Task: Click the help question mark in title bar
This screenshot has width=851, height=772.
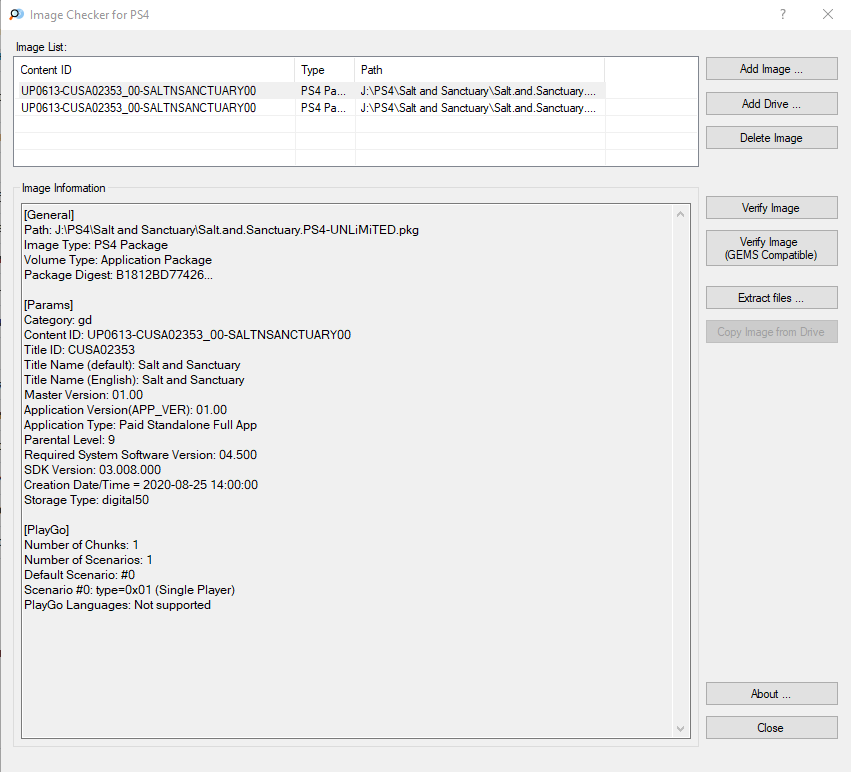Action: [x=783, y=15]
